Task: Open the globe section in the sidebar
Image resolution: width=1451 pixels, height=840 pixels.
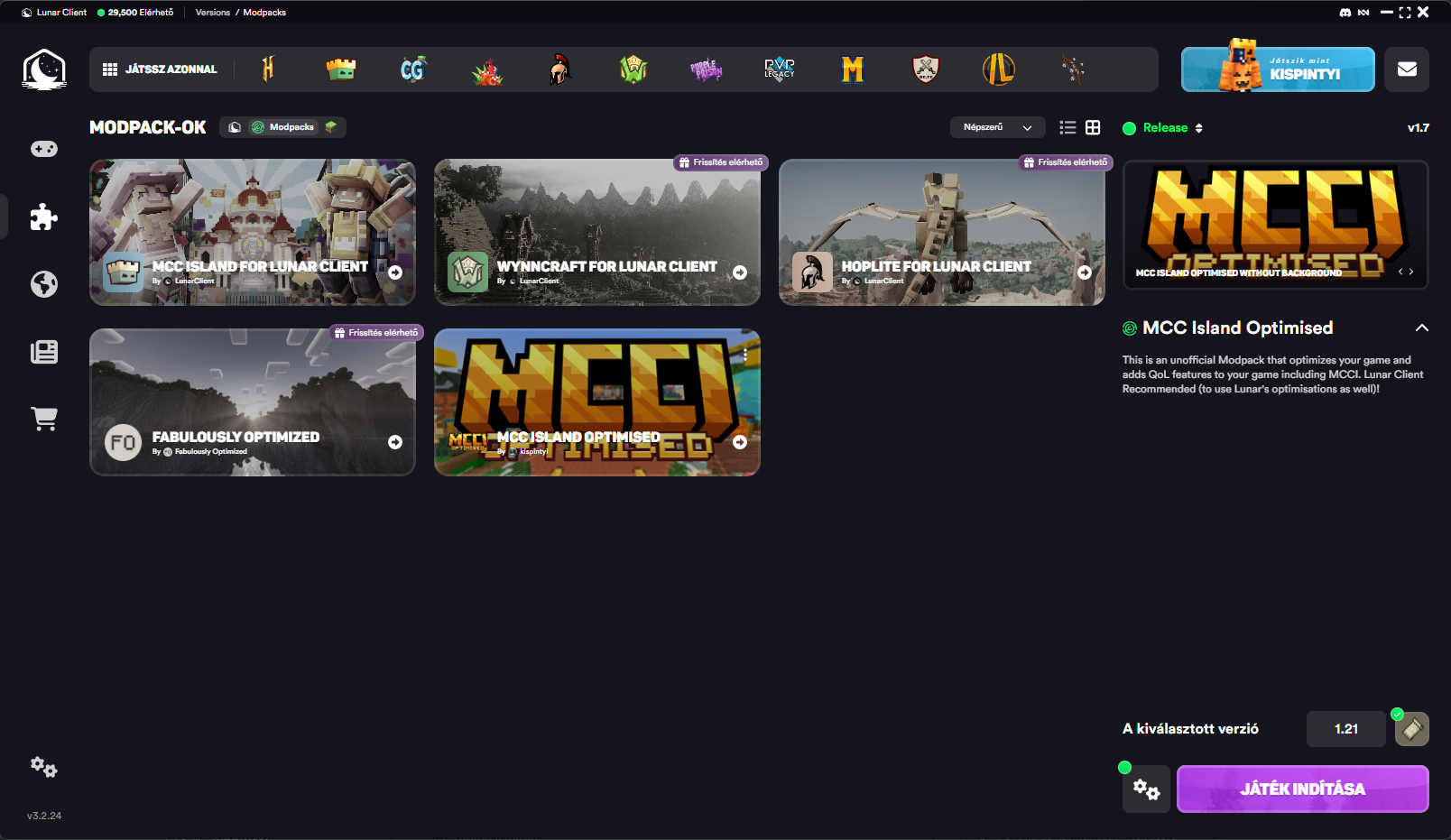Action: [44, 284]
